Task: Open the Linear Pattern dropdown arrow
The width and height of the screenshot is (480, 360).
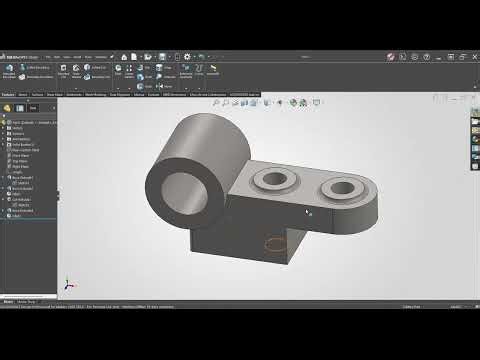Action: click(129, 88)
